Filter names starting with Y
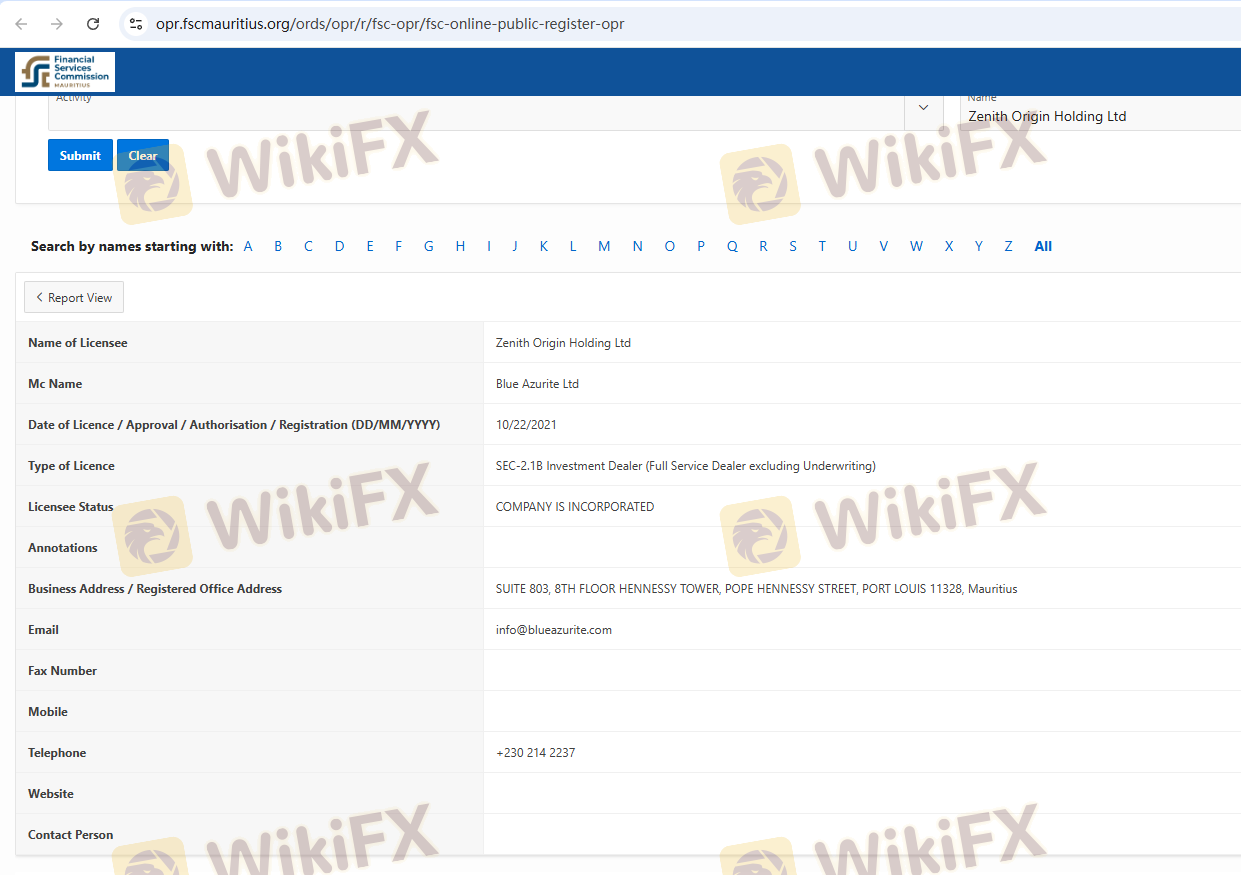 979,246
